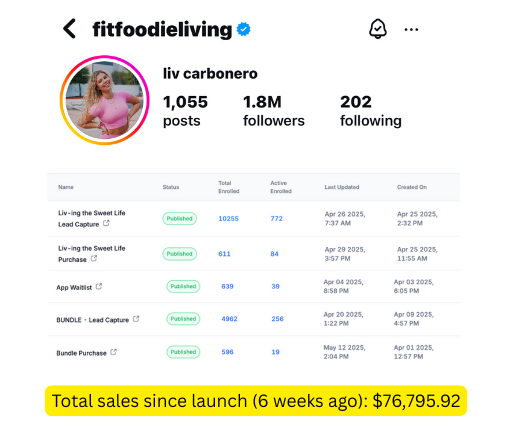Open the three-dots more options menu
This screenshot has height=436, width=512.
(411, 30)
